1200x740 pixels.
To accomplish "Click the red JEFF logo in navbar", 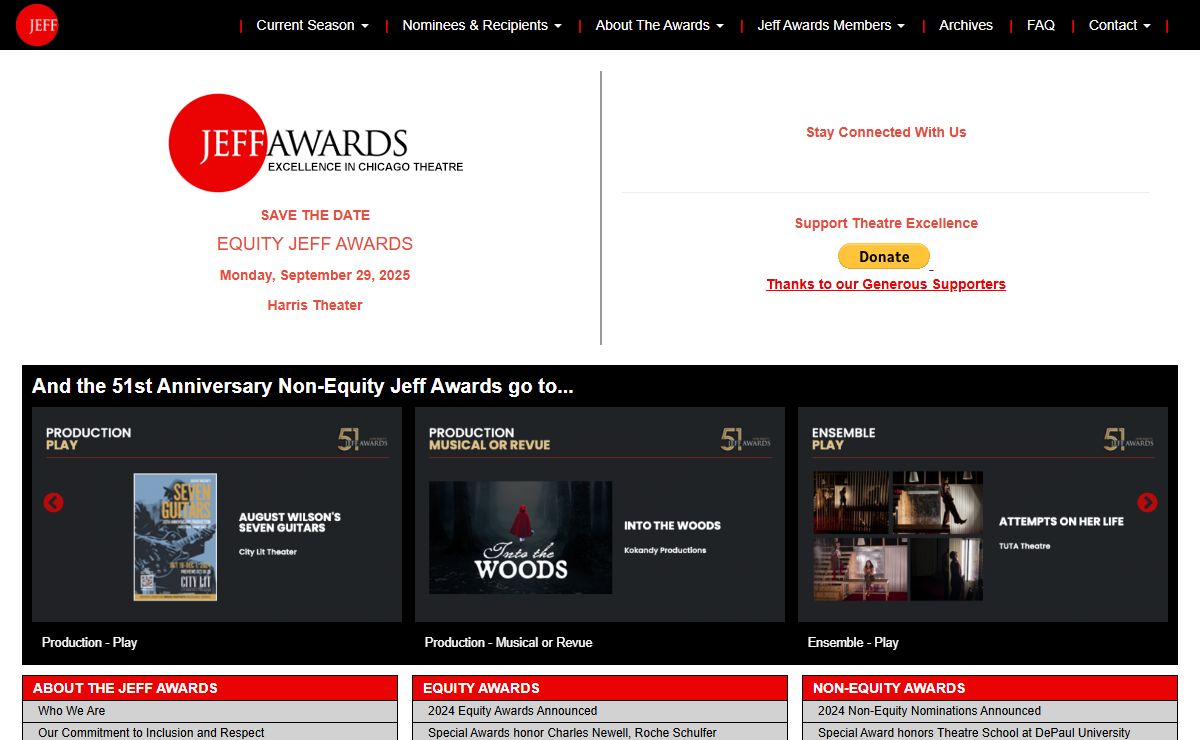I will pyautogui.click(x=37, y=25).
